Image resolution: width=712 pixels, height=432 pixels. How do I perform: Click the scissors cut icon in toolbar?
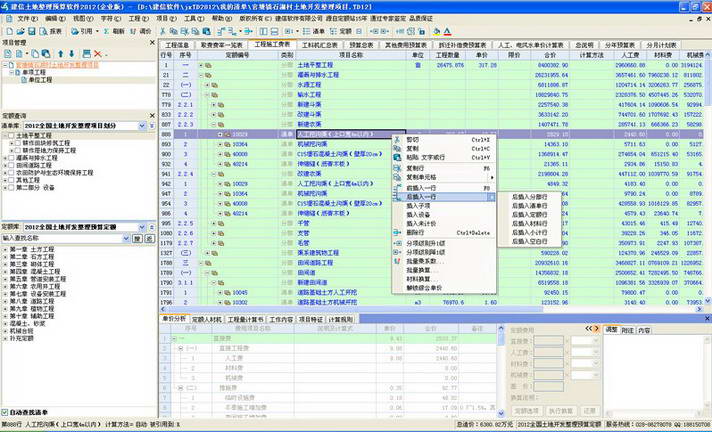tap(163, 31)
